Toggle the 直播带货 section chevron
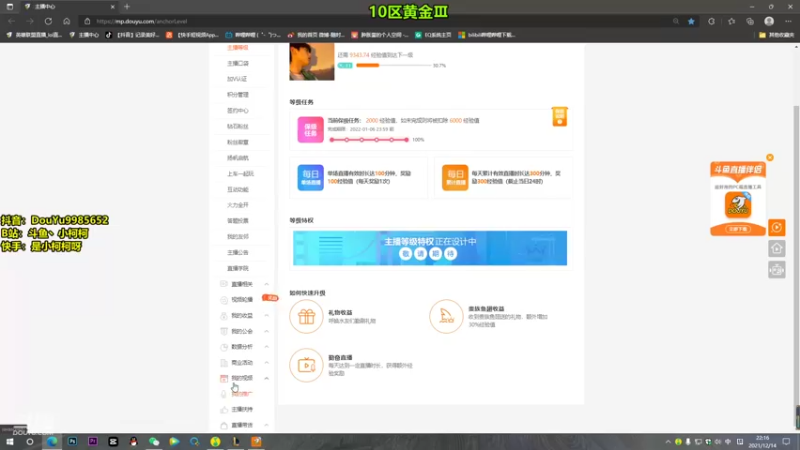800x450 pixels. 266,426
